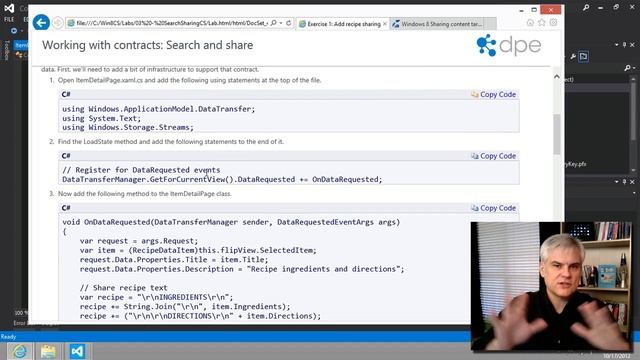Open lower Visual Studio panel position dropdown

[617, 182]
